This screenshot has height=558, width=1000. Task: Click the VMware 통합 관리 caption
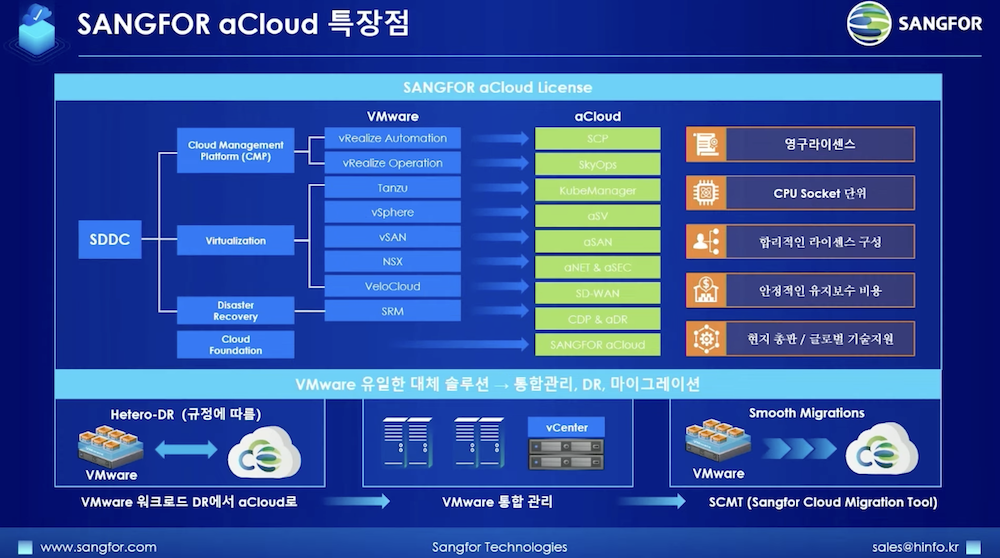coord(497,502)
